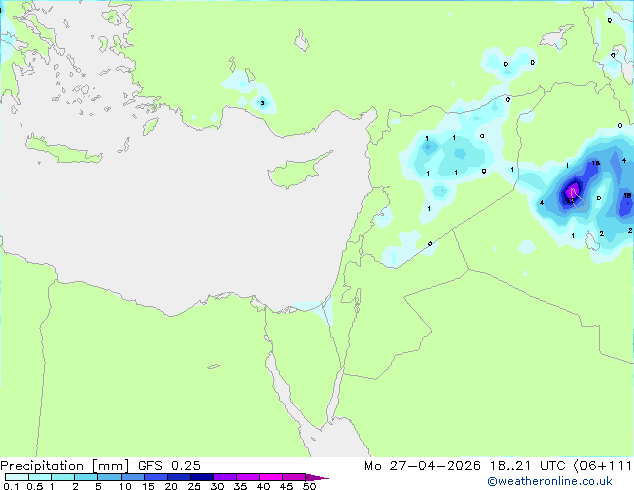This screenshot has height=490, width=634.
Task: Click the 45–50 mm legend swatch
Action: pos(294,477)
